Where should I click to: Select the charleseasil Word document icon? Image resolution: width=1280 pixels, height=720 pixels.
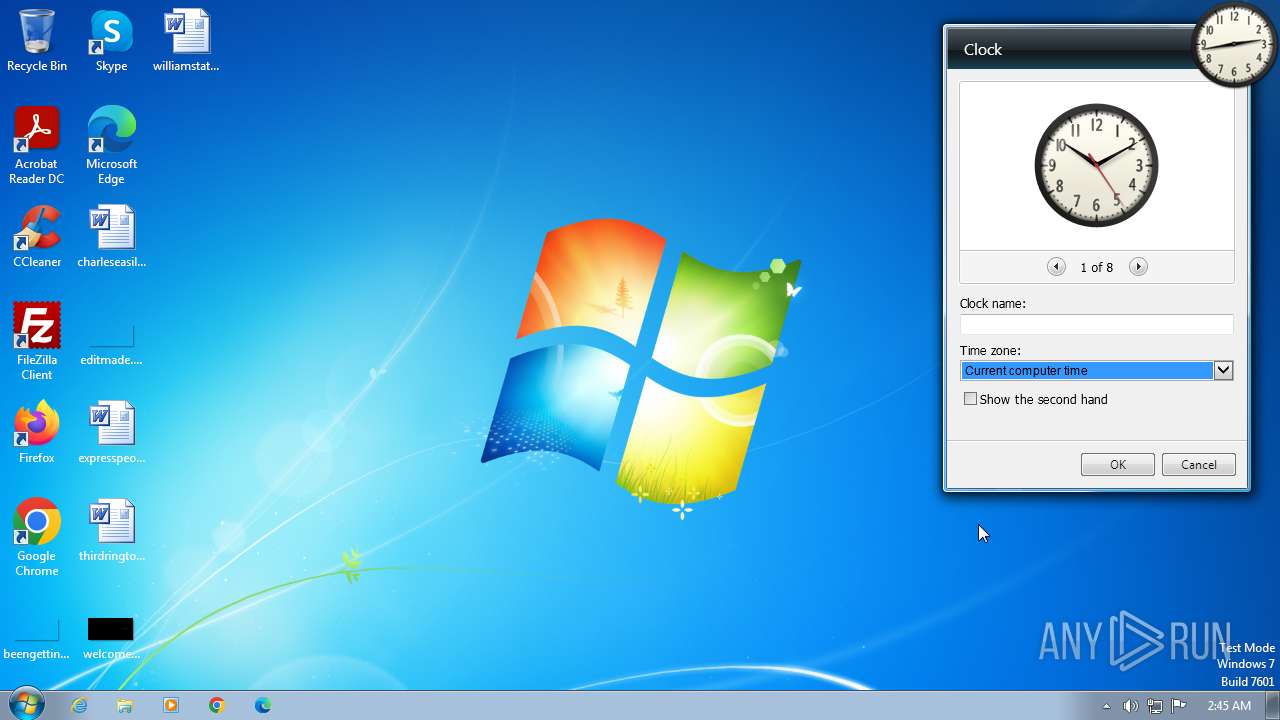pyautogui.click(x=111, y=237)
